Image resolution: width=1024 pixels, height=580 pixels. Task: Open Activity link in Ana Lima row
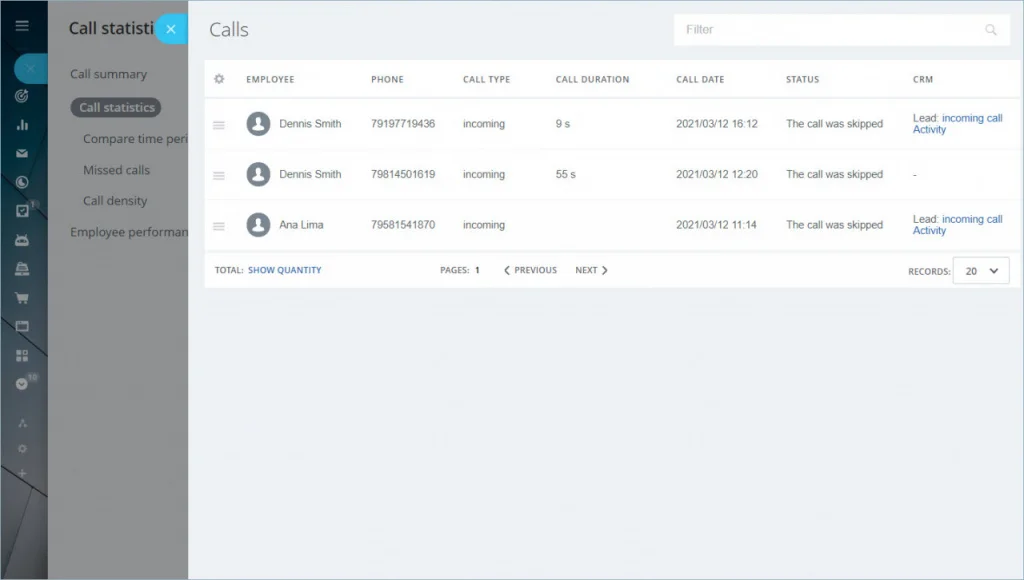pyautogui.click(x=929, y=231)
